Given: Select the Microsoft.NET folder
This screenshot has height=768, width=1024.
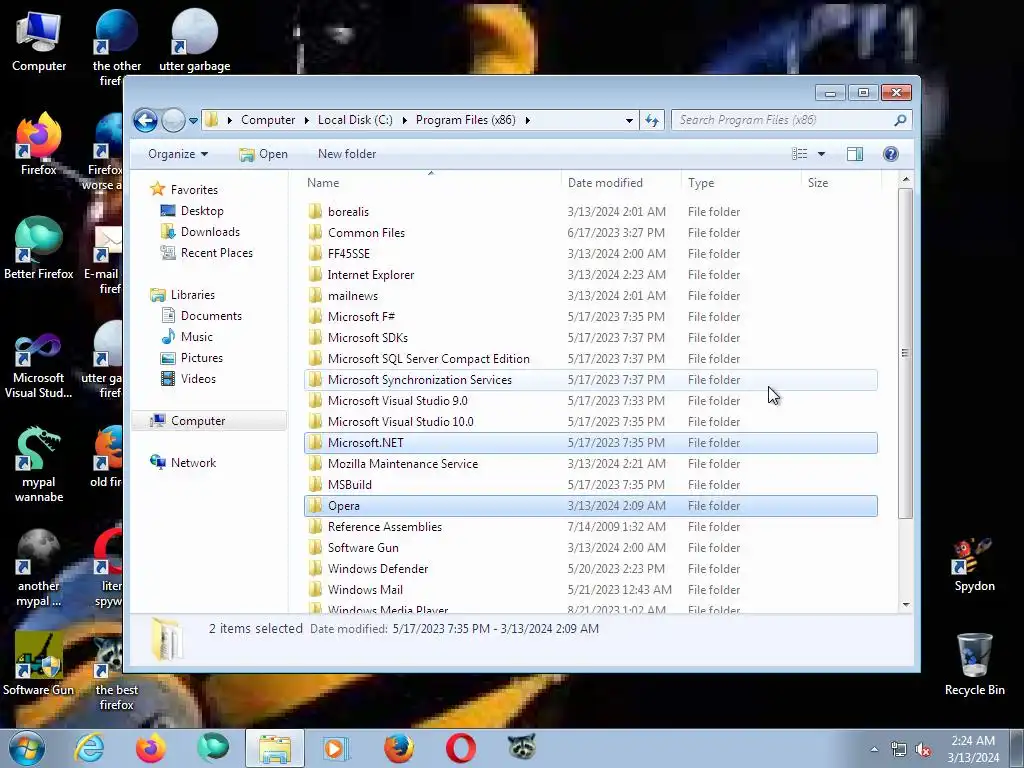Looking at the screenshot, I should click(x=590, y=443).
